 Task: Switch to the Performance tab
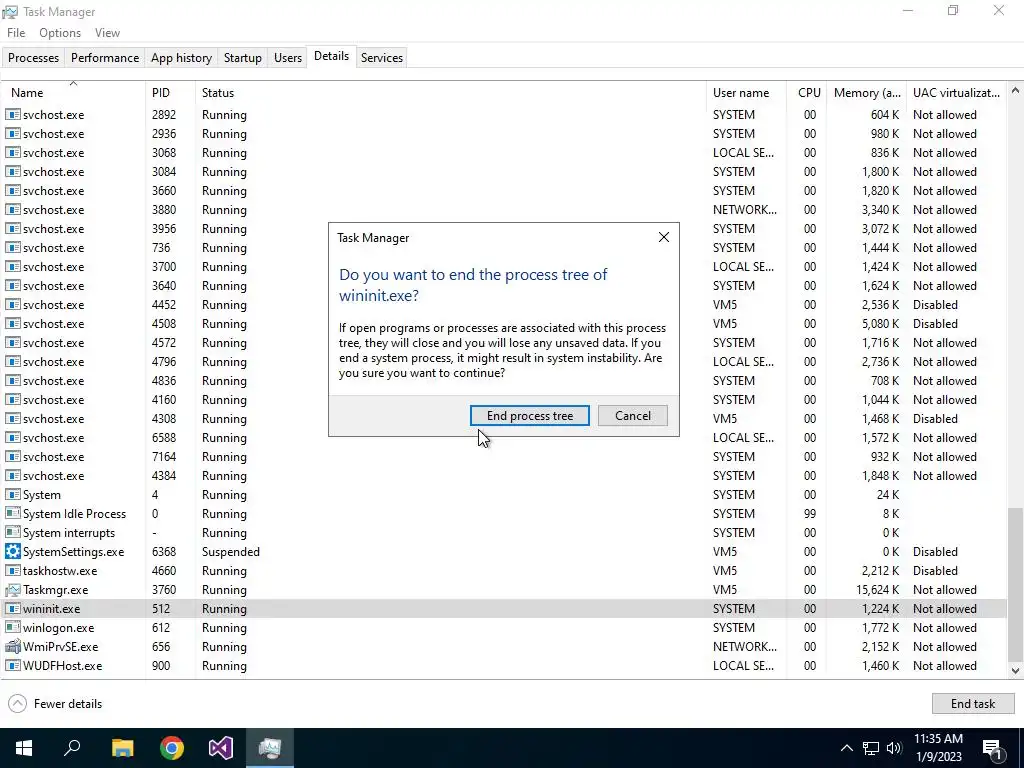pyautogui.click(x=104, y=57)
